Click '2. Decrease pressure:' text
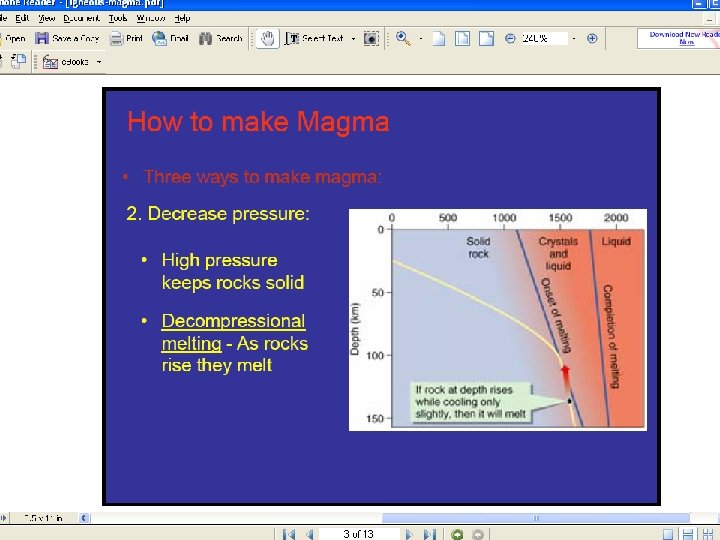Screen dimensions: 720x540 [x=218, y=214]
